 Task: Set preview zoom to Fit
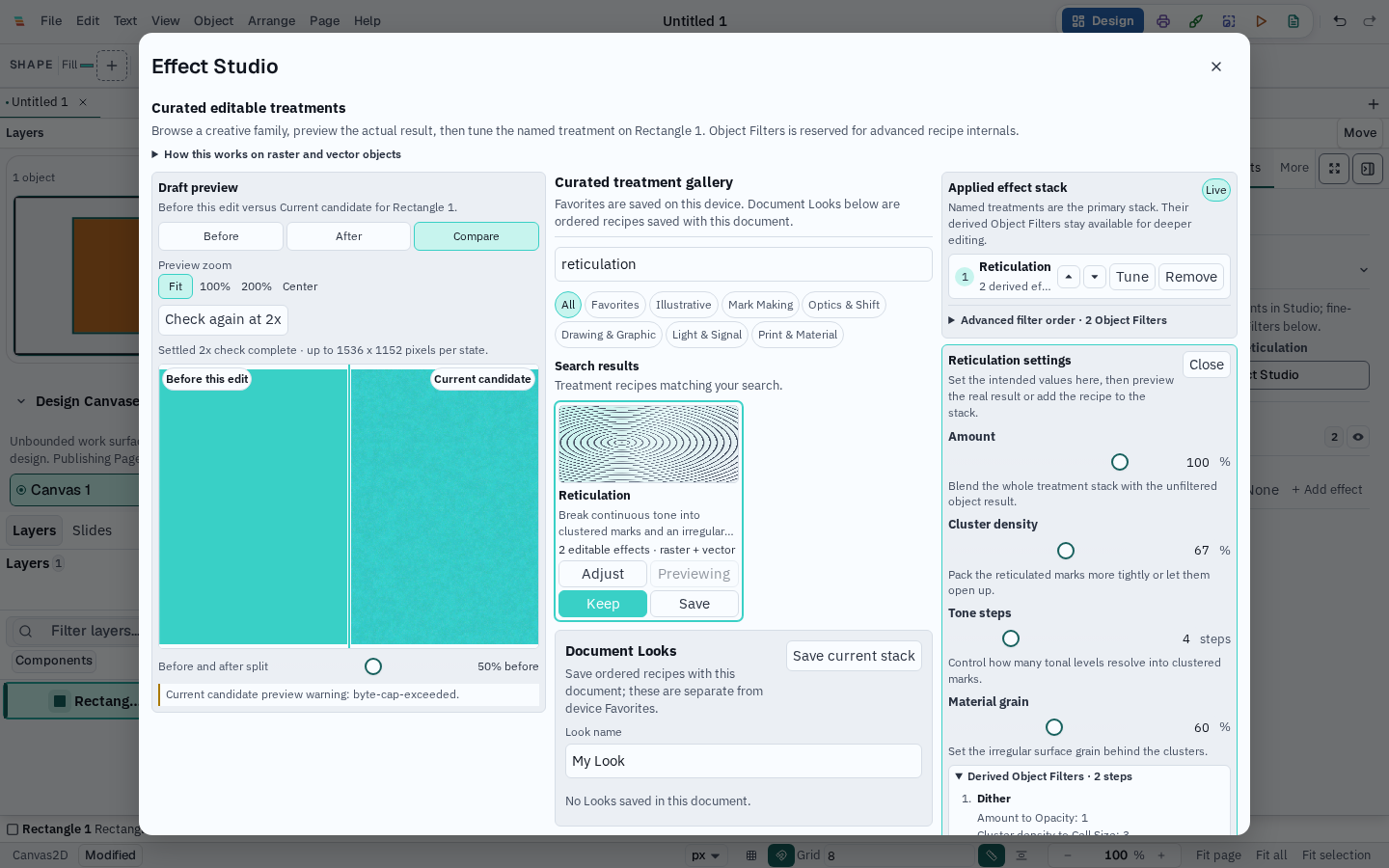point(176,286)
